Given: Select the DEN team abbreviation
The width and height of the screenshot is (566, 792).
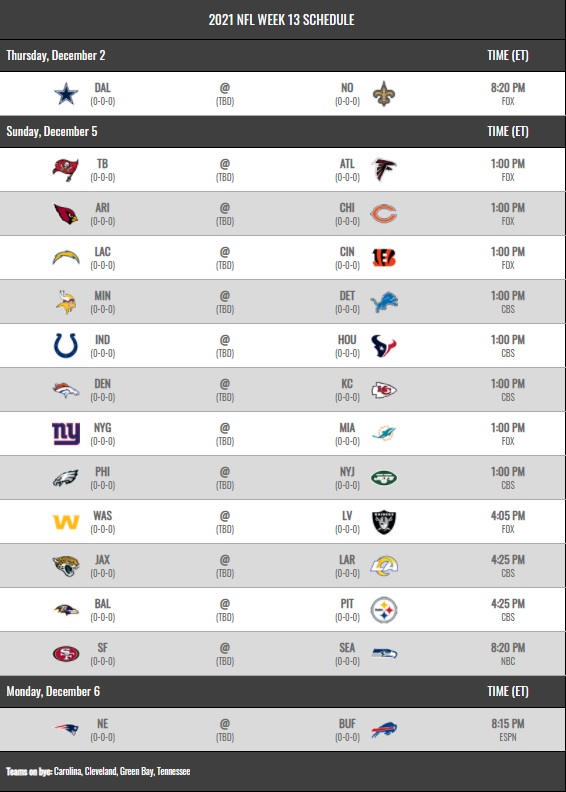Looking at the screenshot, I should pyautogui.click(x=102, y=383).
